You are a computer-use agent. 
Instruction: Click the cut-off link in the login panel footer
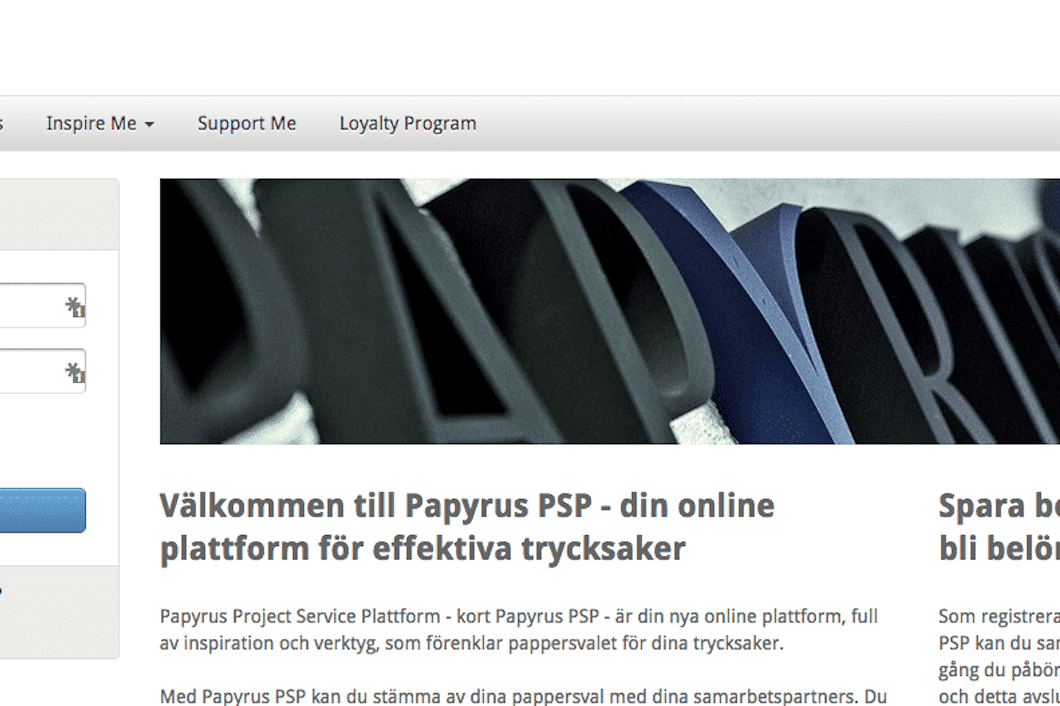(1, 592)
